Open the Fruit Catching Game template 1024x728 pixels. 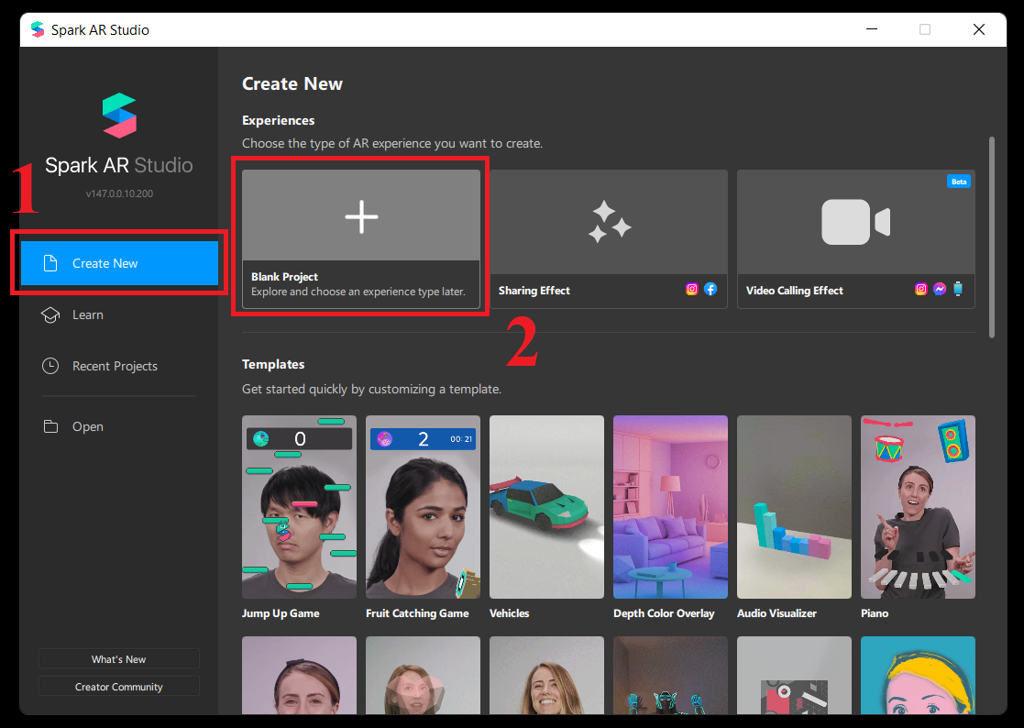click(x=423, y=507)
